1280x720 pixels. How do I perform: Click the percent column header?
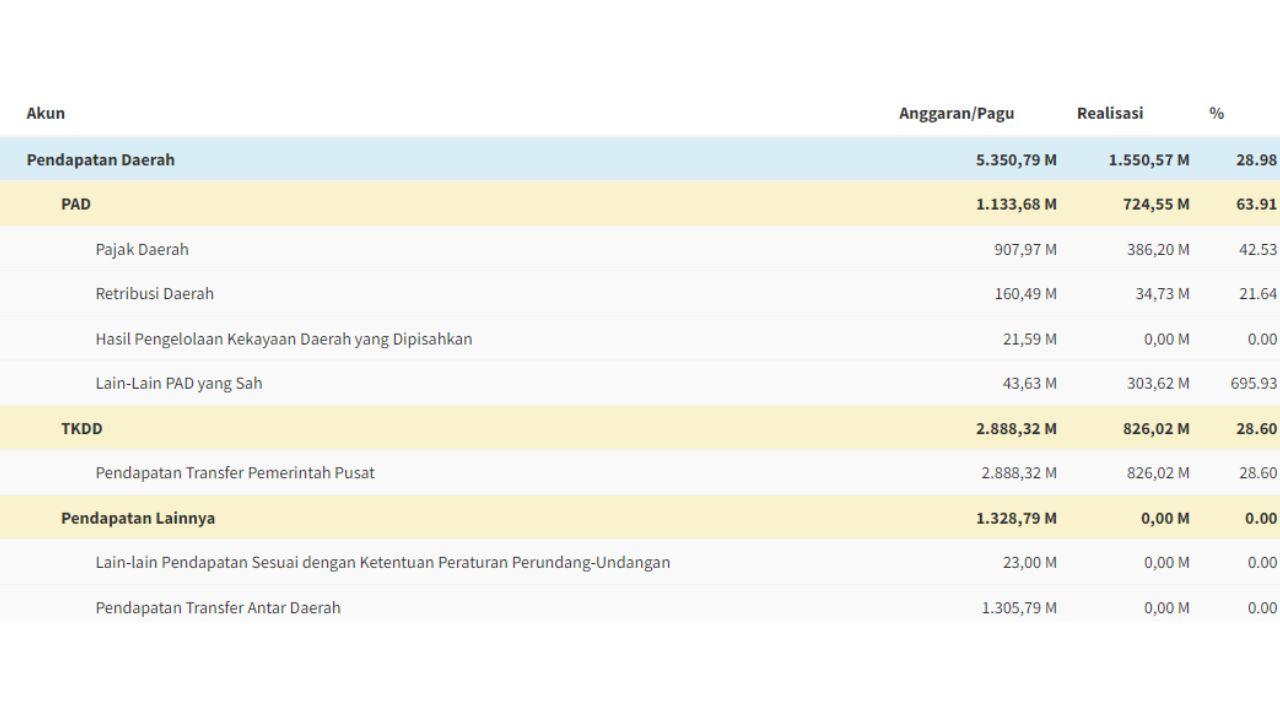point(1216,113)
